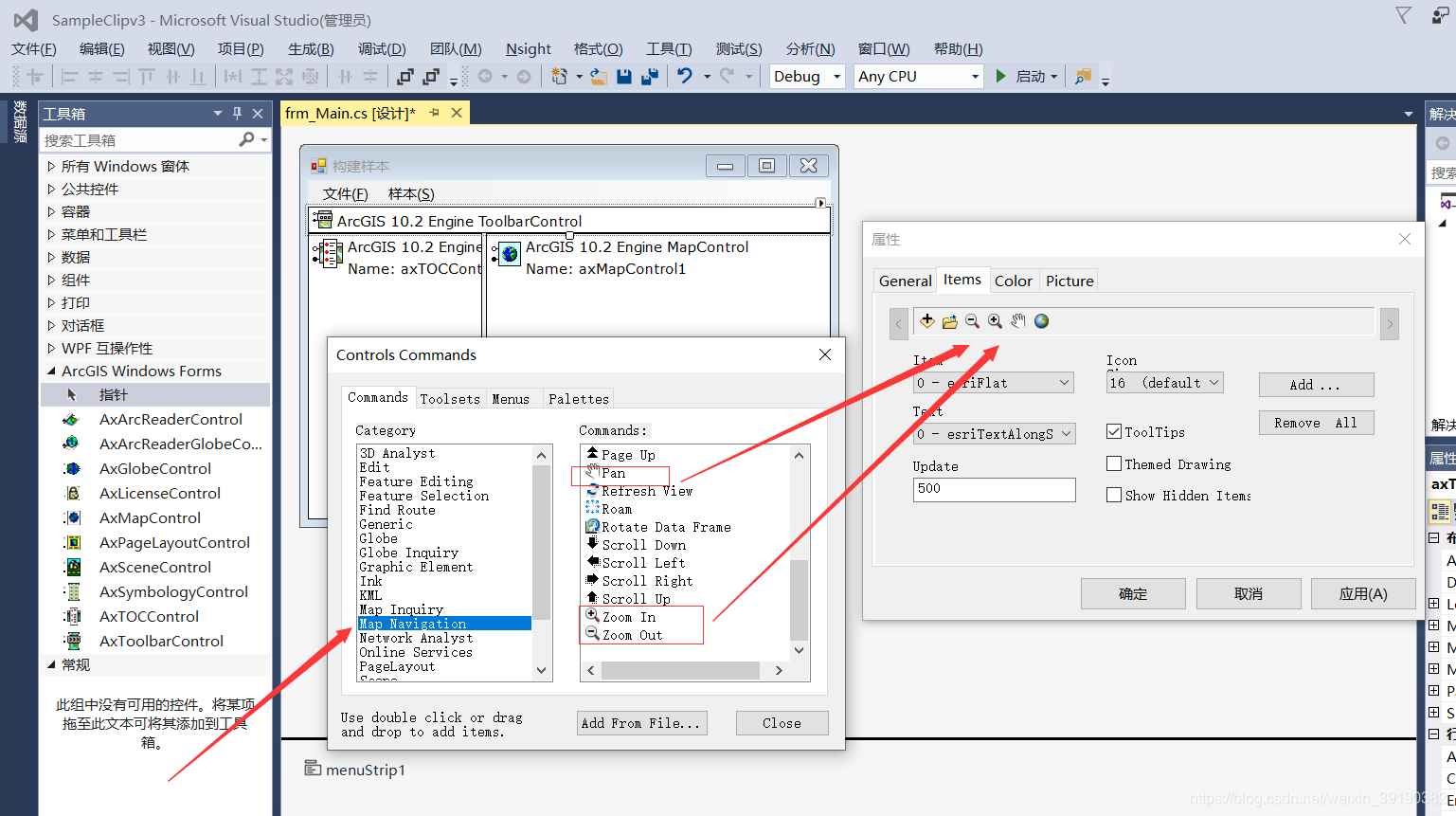Expand the 菜单和工具栏 toolbox group

[x=51, y=234]
